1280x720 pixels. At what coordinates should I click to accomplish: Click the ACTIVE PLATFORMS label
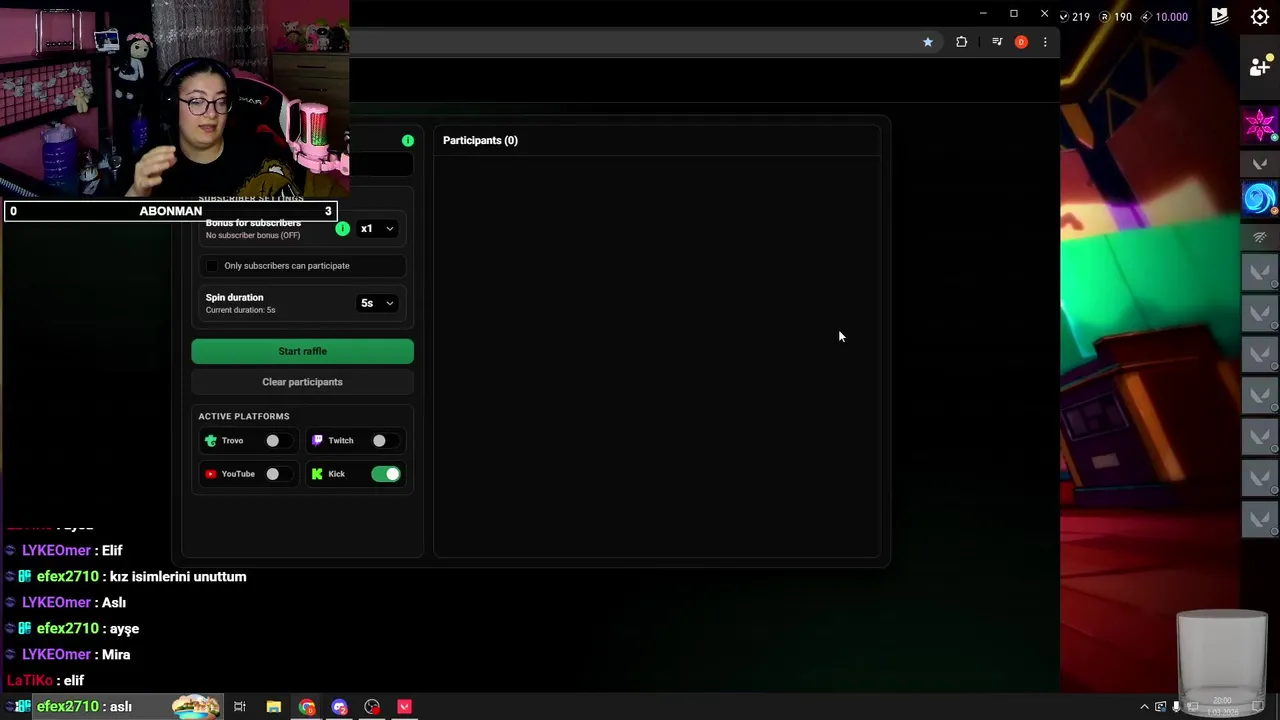point(244,416)
